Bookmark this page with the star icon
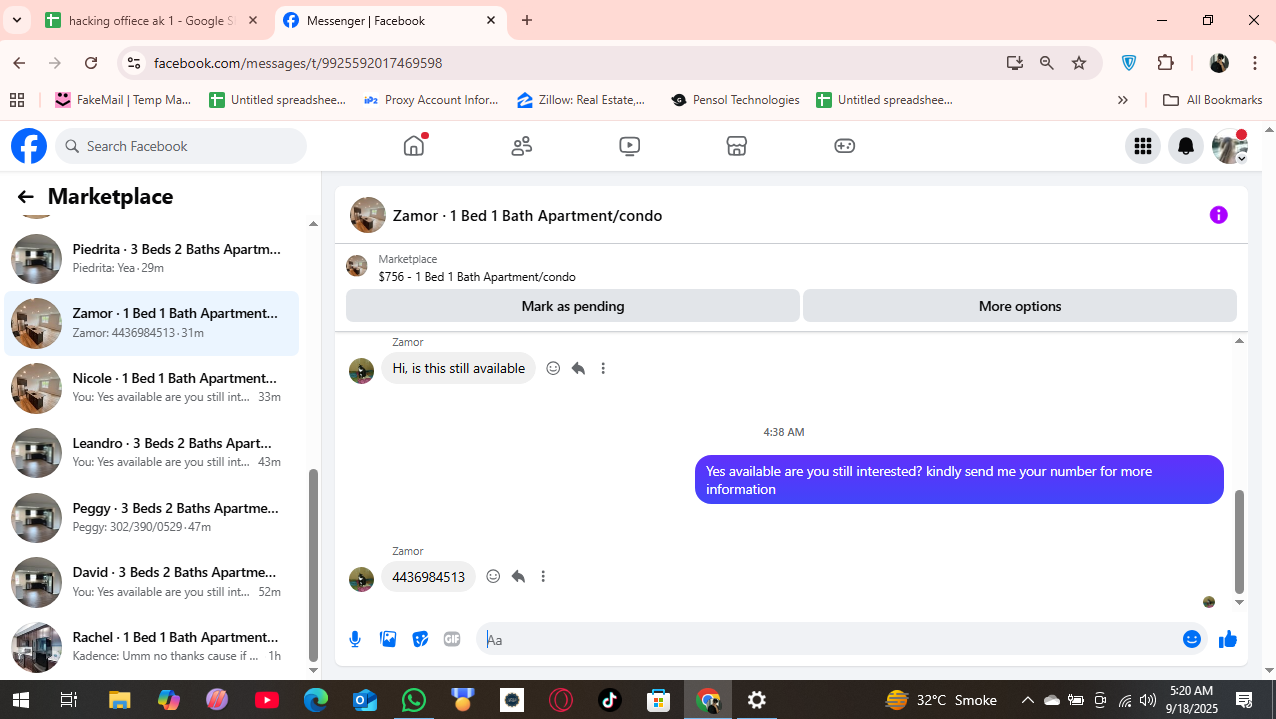Image resolution: width=1276 pixels, height=719 pixels. tap(1079, 63)
